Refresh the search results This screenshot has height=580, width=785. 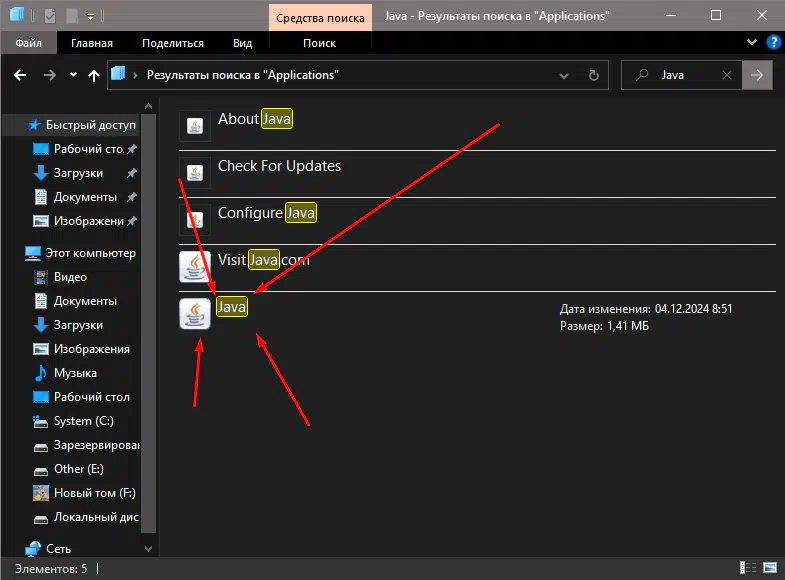click(594, 76)
